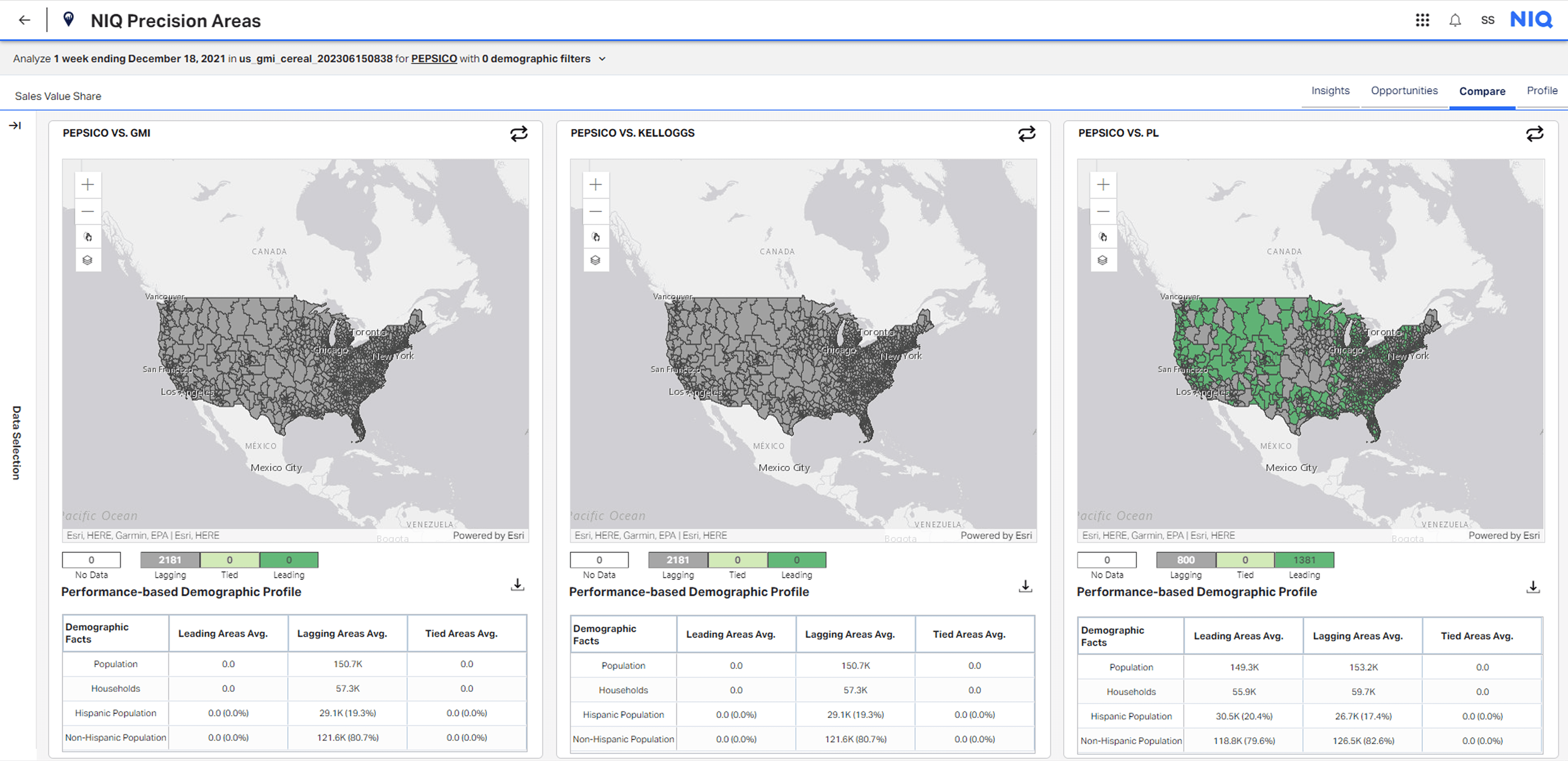Swap comparison in PEPSICO VS. GMI card
The image size is (1568, 761).
click(x=519, y=133)
